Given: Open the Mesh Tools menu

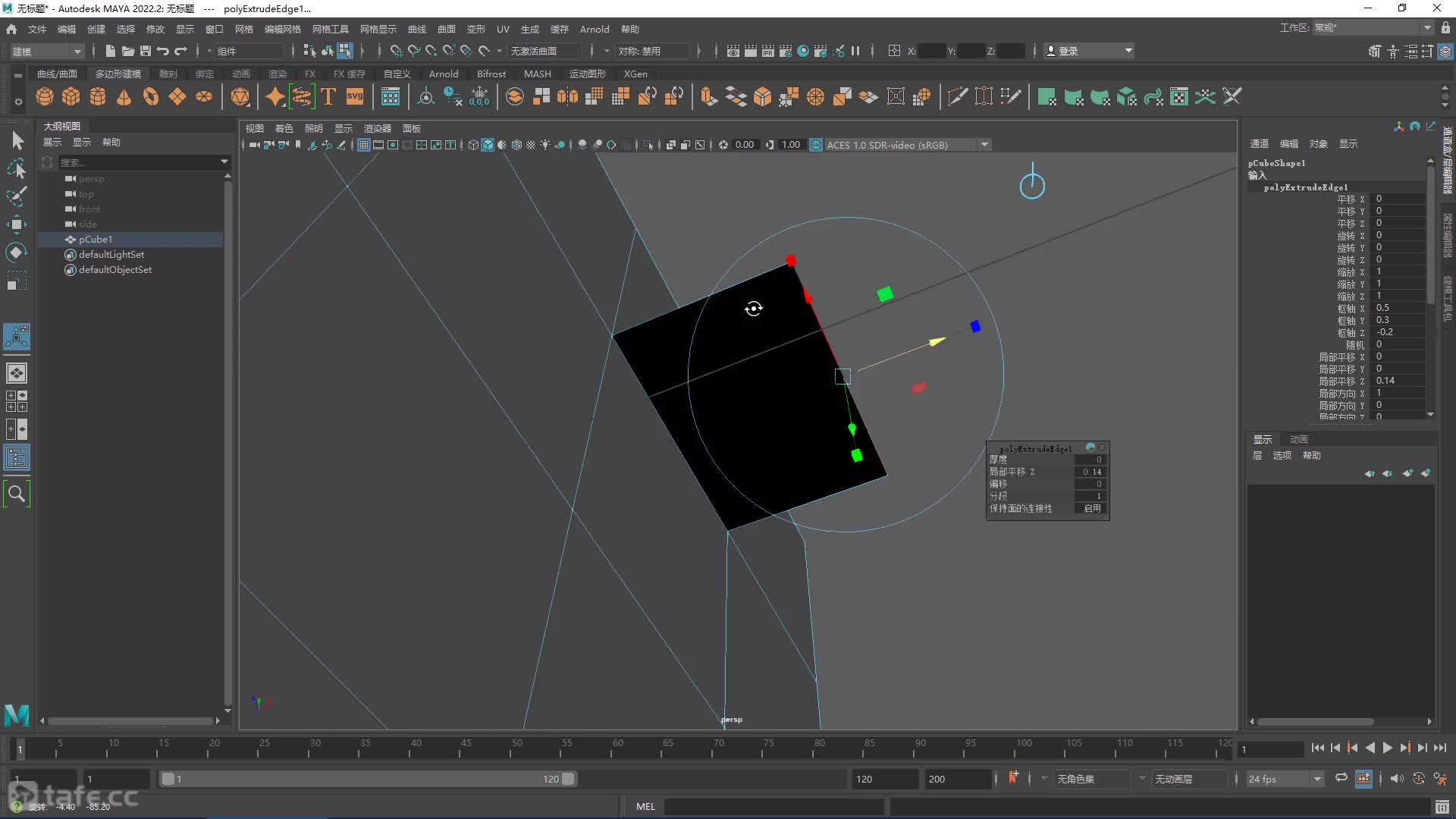Looking at the screenshot, I should point(330,29).
